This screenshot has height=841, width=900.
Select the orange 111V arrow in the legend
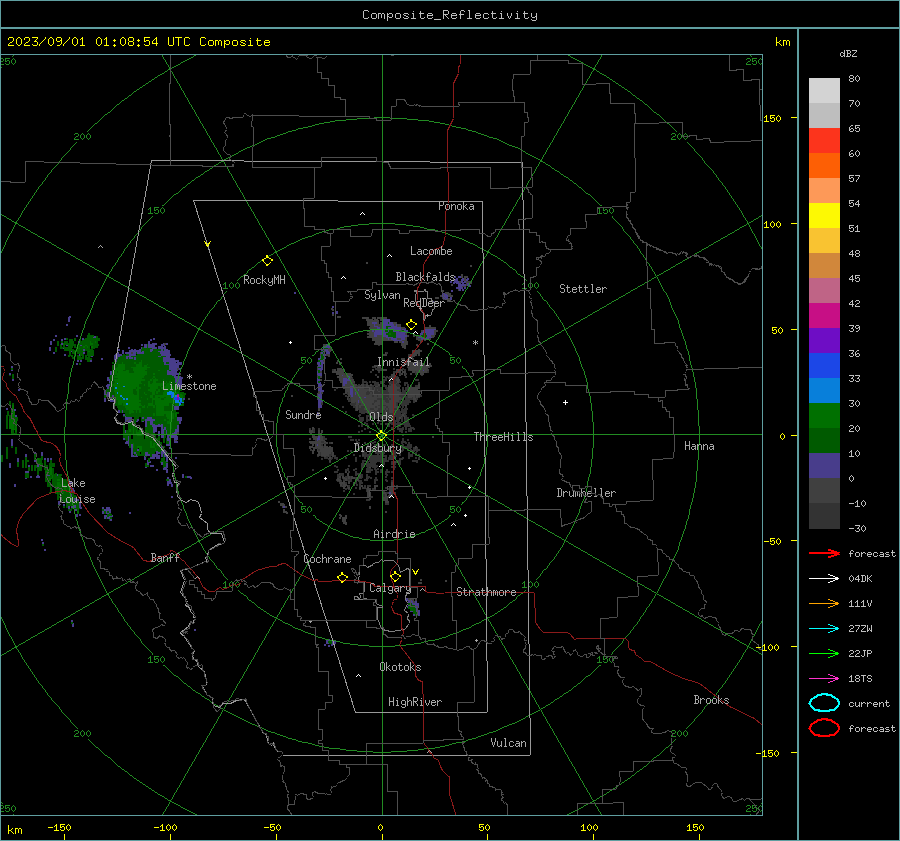point(824,603)
